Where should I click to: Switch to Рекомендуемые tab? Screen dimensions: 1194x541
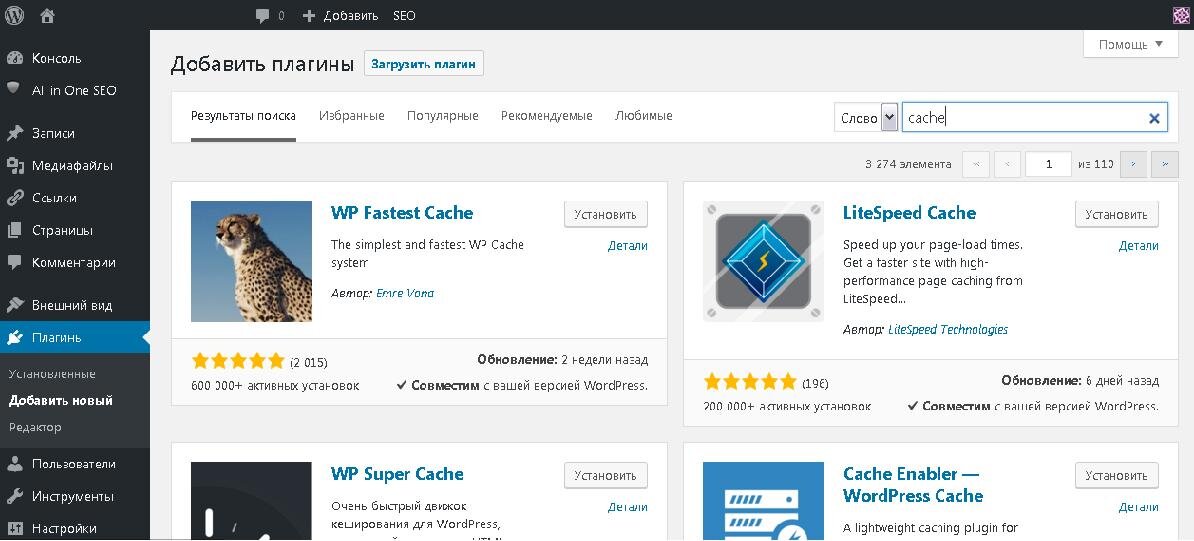[x=547, y=116]
